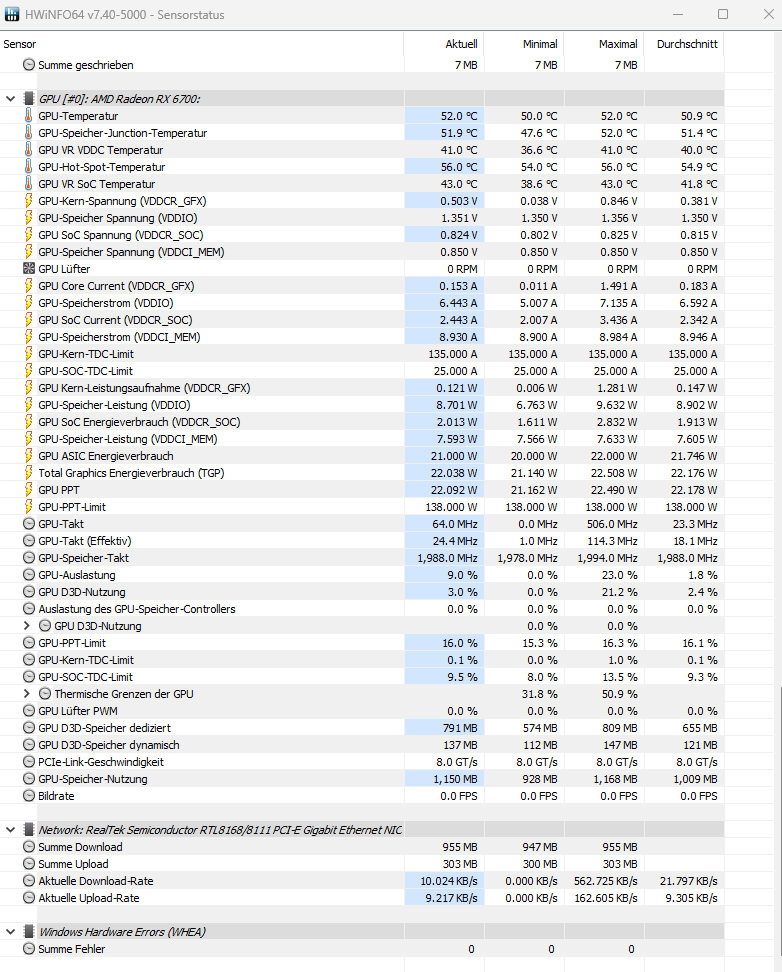This screenshot has width=782, height=972.
Task: Click the chip icon of GPU [#0] section
Action: tap(29, 99)
